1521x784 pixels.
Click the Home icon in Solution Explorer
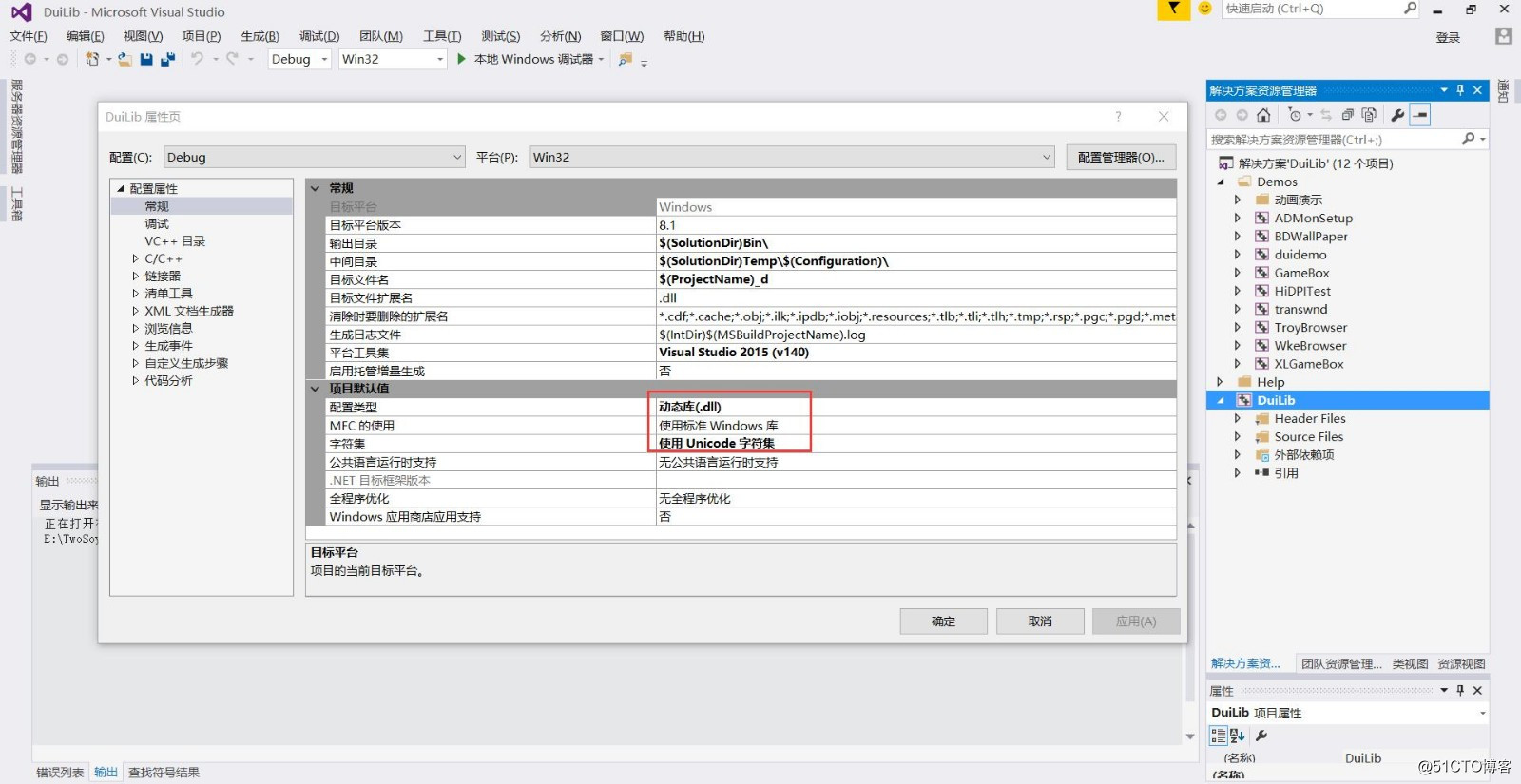click(x=1263, y=115)
